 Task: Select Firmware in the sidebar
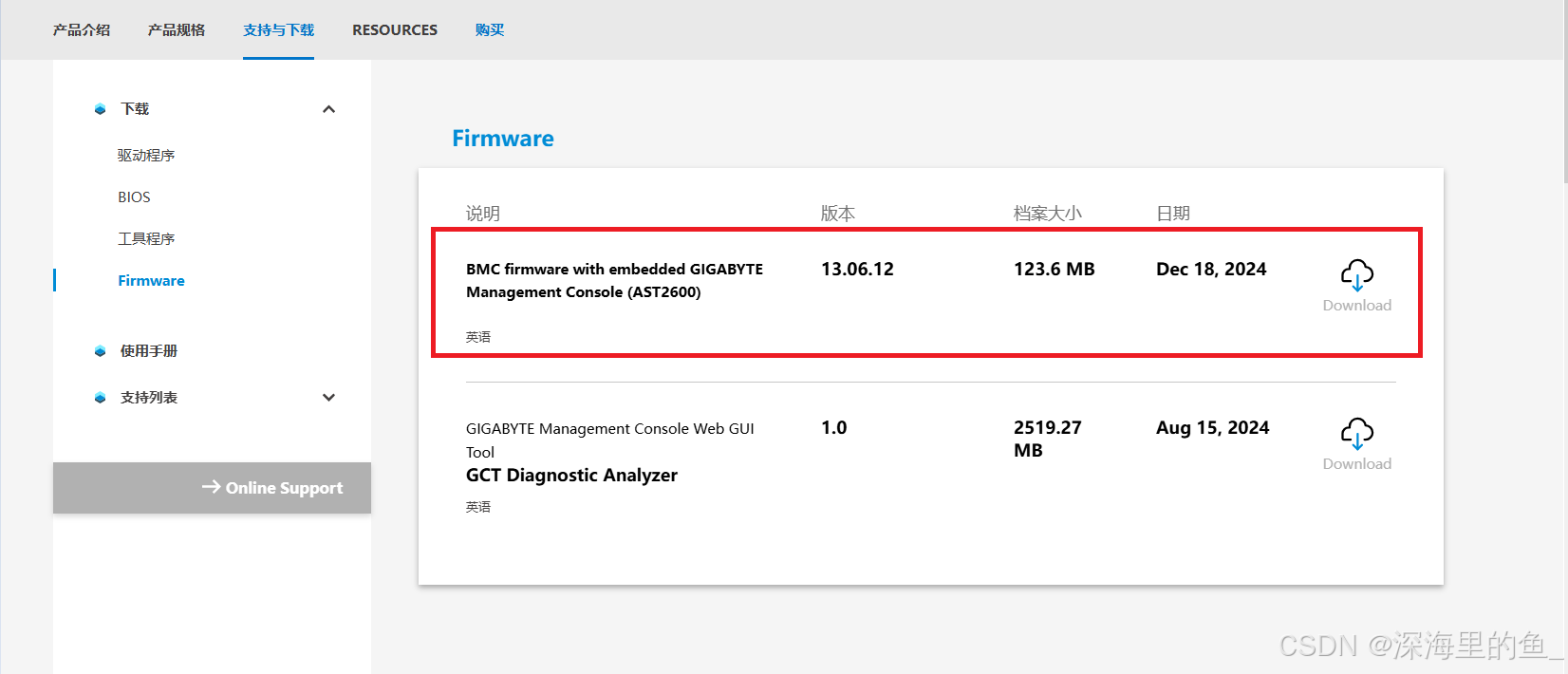click(x=151, y=280)
